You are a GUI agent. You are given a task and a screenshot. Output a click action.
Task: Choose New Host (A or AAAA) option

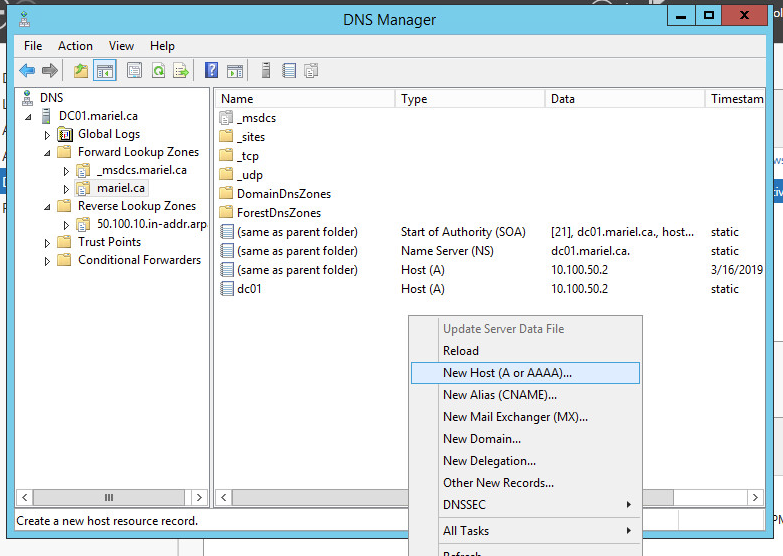(507, 372)
